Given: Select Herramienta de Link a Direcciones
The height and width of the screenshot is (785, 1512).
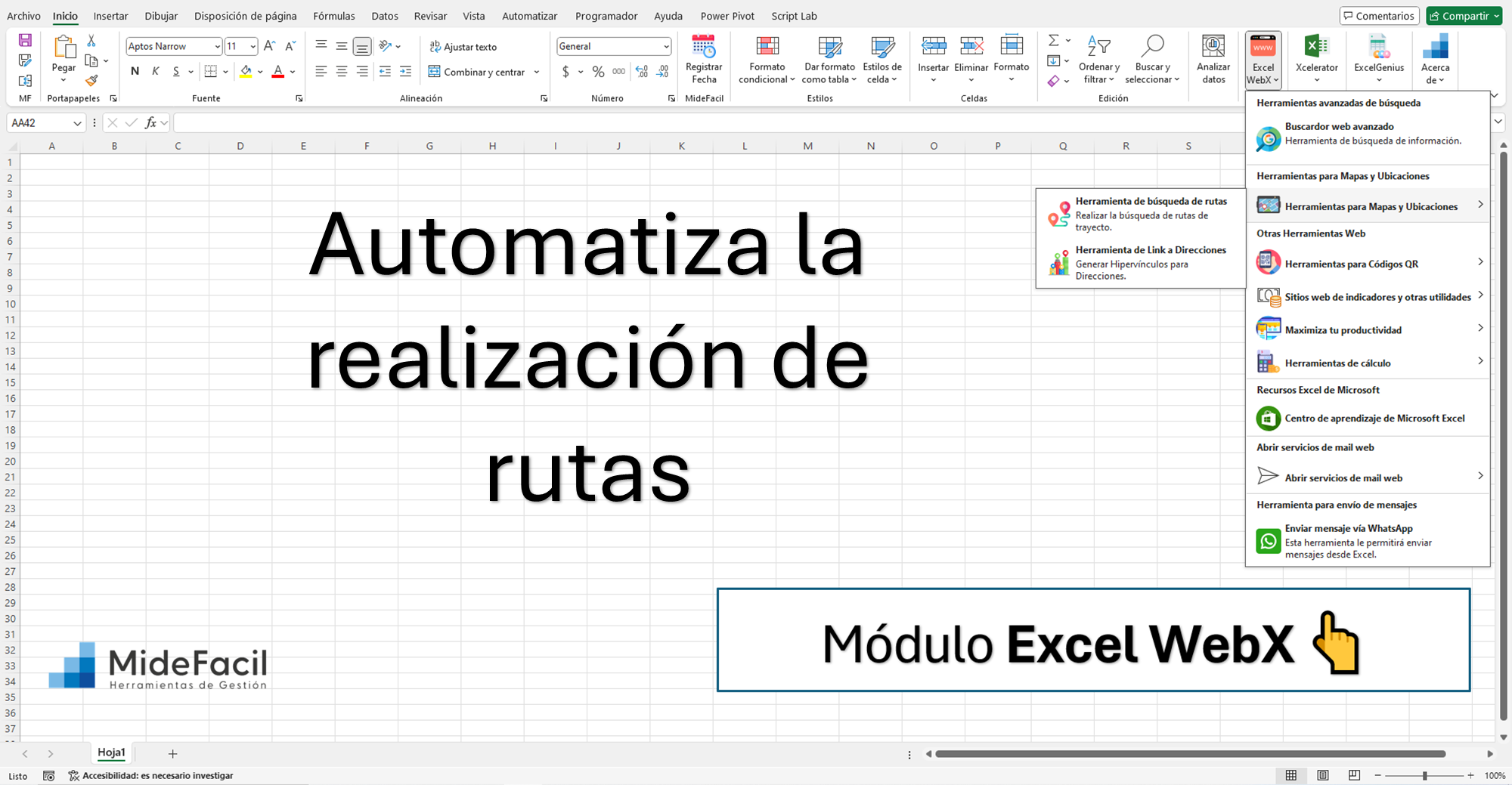Looking at the screenshot, I should [1141, 262].
